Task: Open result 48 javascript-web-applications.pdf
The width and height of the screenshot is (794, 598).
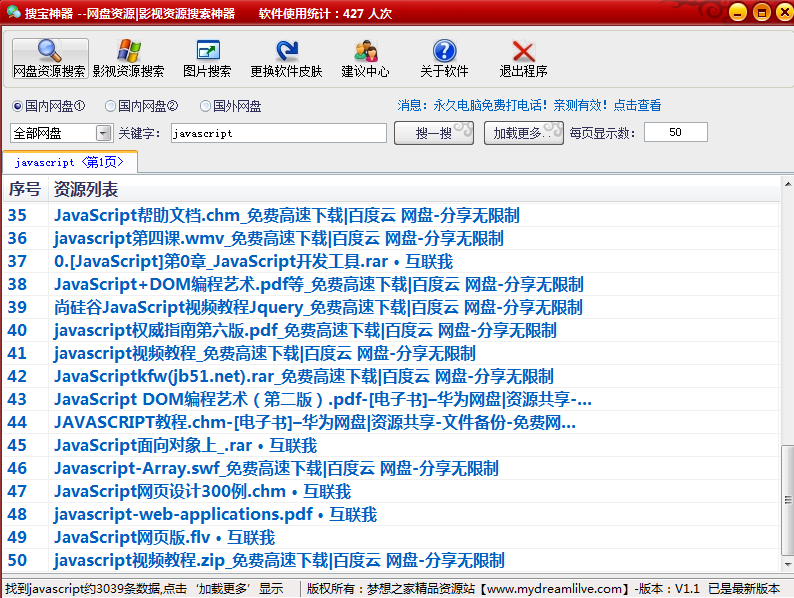Action: [215, 514]
